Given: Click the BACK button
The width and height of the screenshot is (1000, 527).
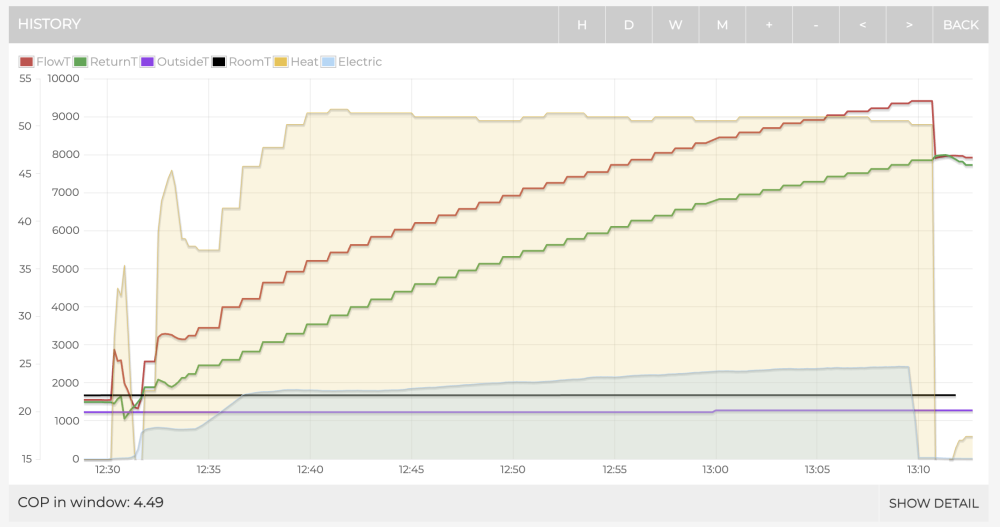Looking at the screenshot, I should [x=960, y=25].
